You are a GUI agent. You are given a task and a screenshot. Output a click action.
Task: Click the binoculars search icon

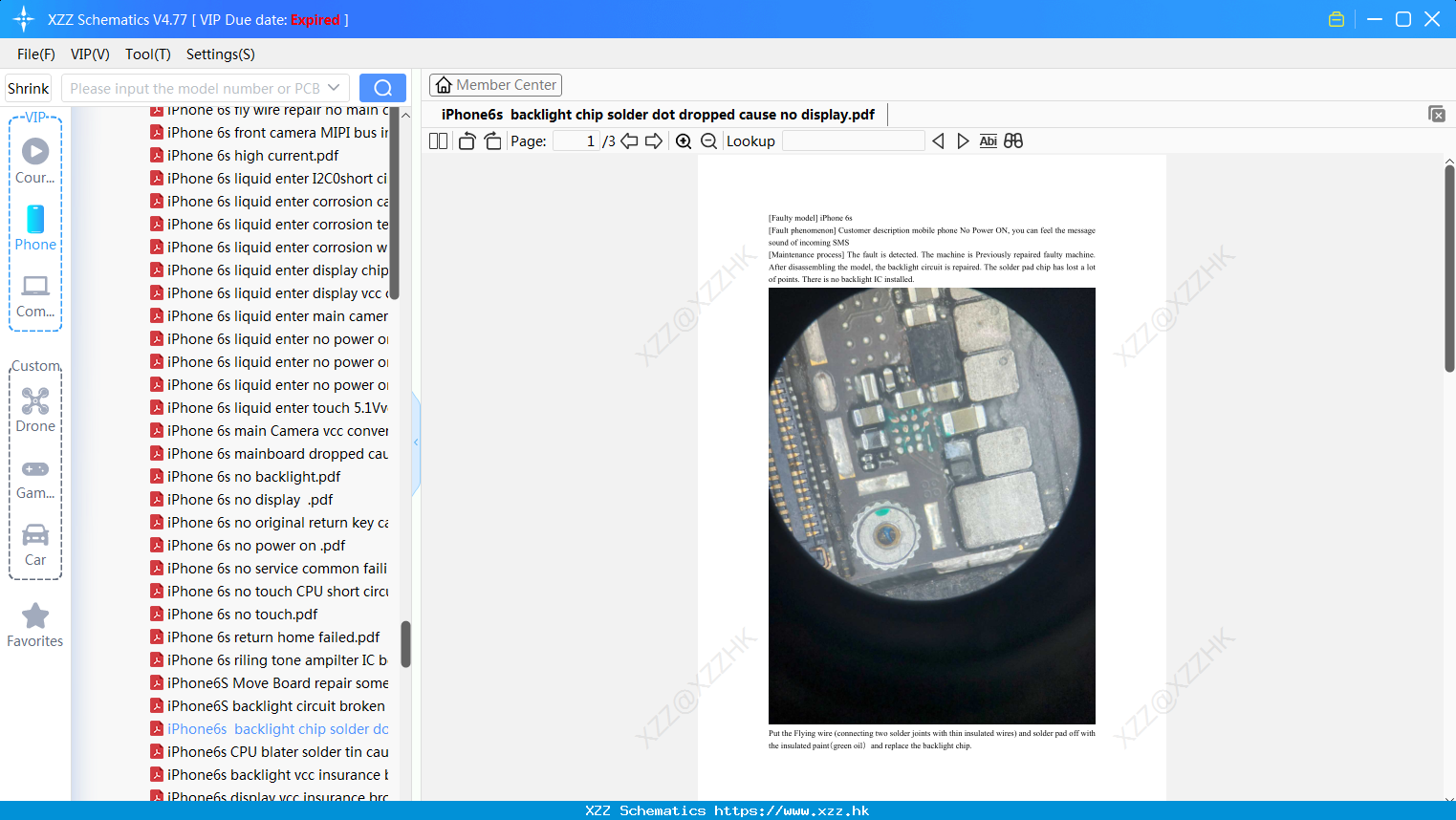1013,140
